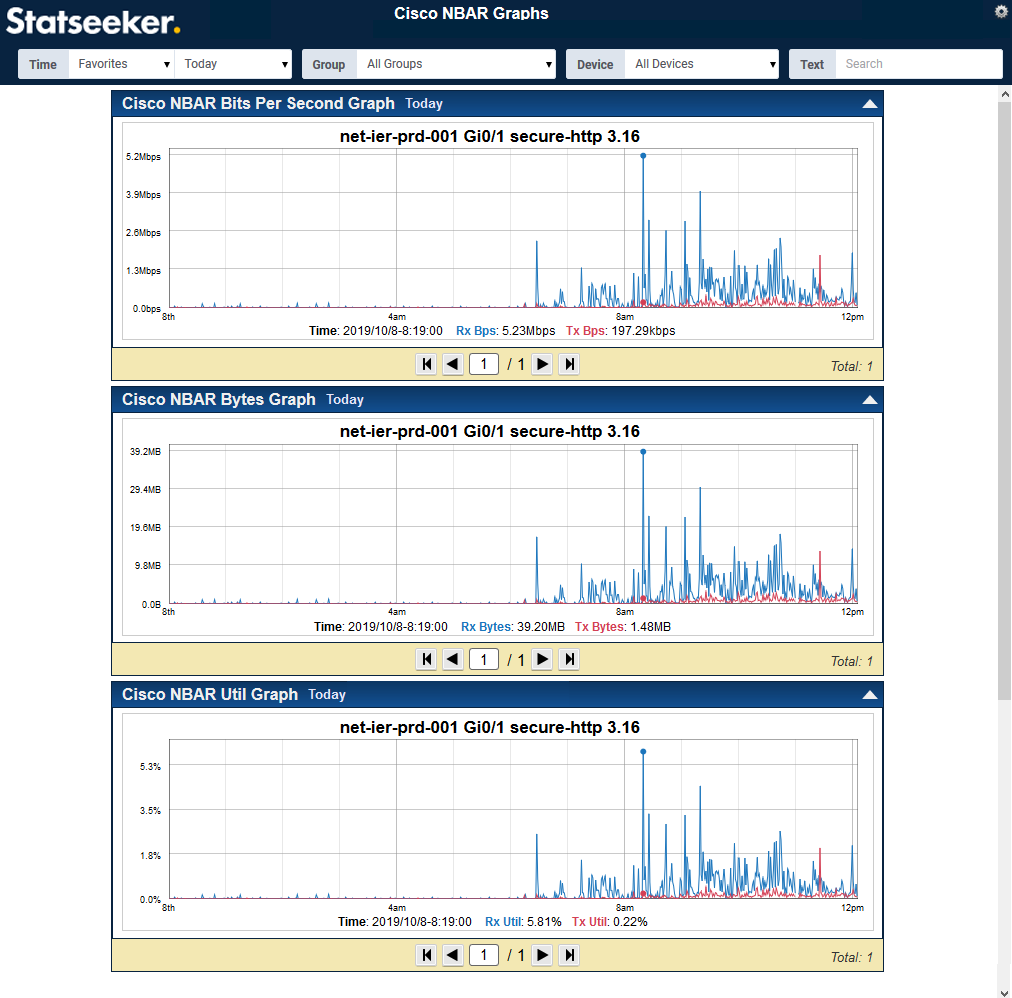Click the page number box in Bytes graph
The height and width of the screenshot is (998, 1012).
point(484,659)
